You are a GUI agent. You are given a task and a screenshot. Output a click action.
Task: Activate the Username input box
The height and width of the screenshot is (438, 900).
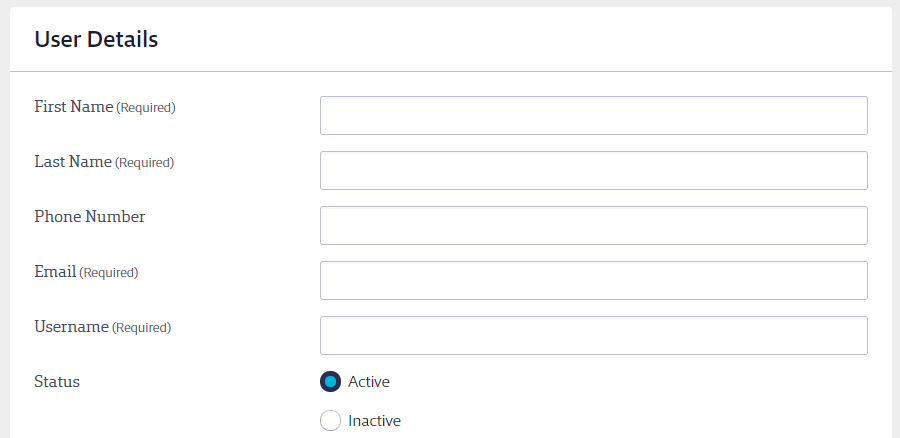click(x=593, y=335)
